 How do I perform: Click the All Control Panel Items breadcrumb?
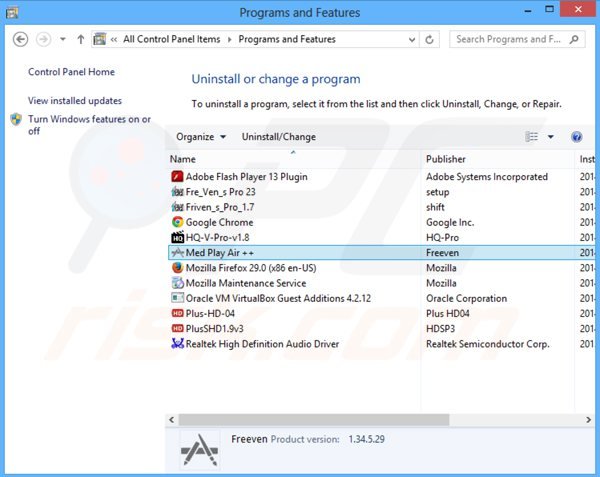pyautogui.click(x=171, y=39)
